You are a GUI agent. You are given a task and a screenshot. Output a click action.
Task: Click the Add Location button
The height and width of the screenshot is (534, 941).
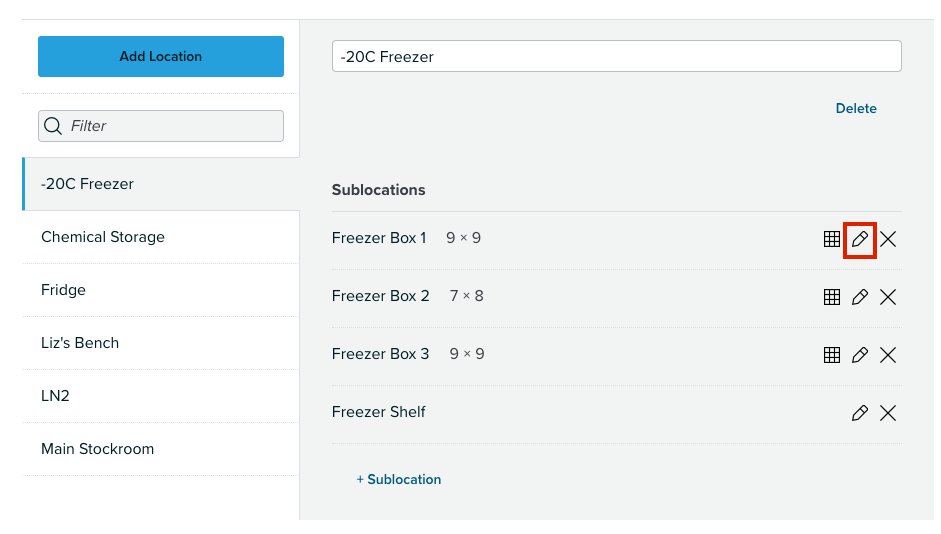point(161,56)
